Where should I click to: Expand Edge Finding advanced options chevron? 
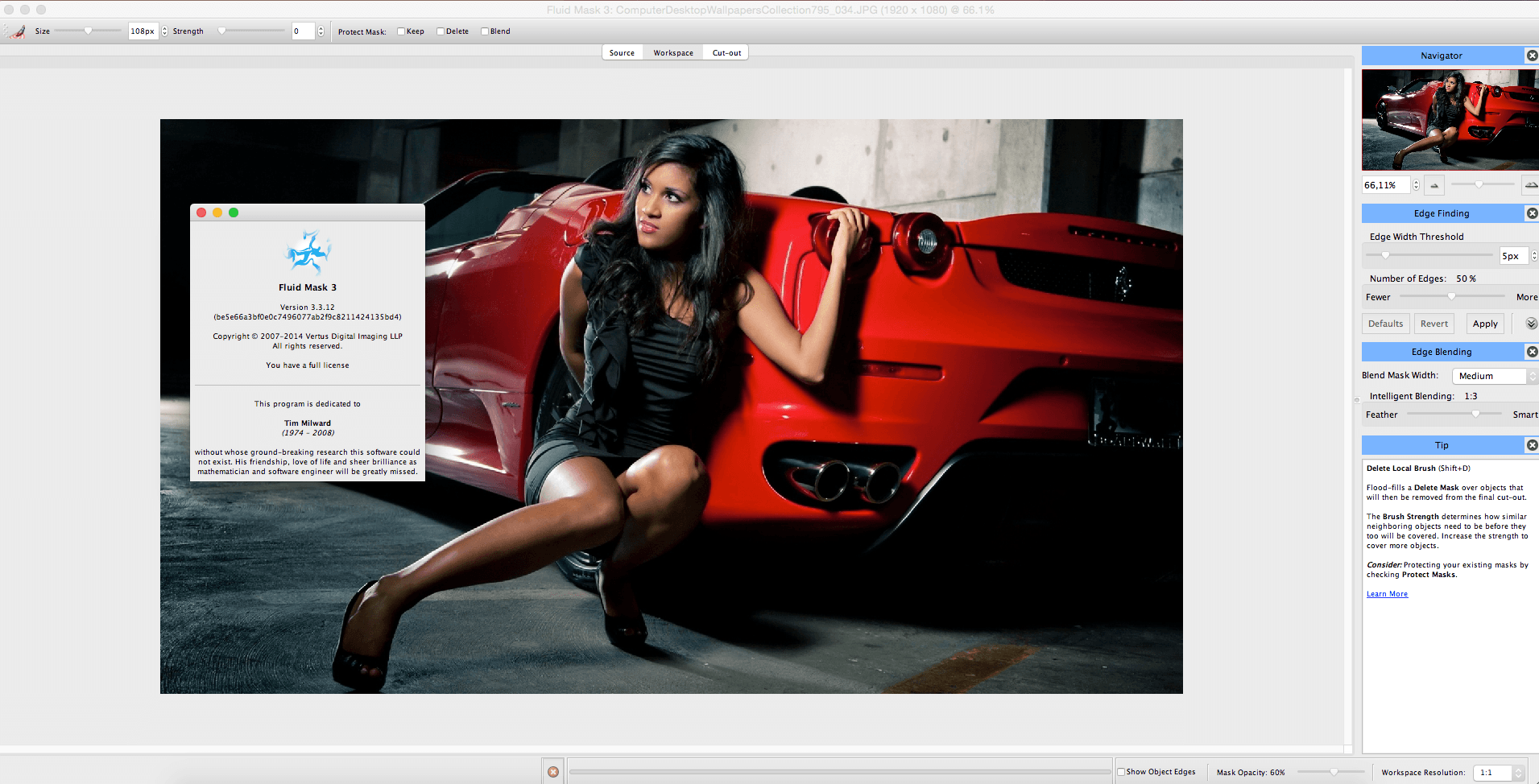[1531, 324]
